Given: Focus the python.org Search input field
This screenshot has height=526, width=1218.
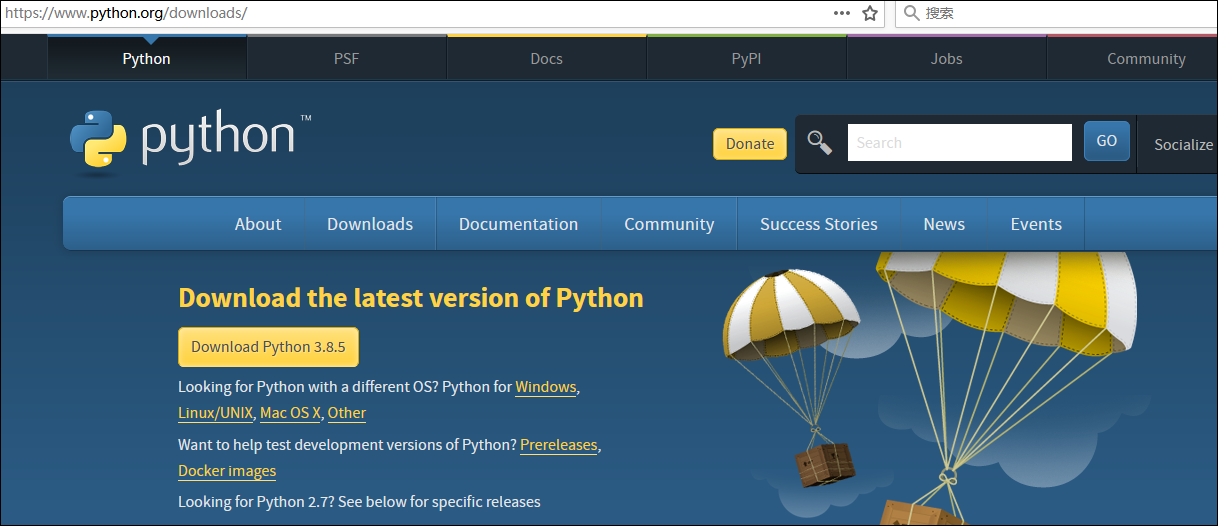Looking at the screenshot, I should tap(959, 143).
